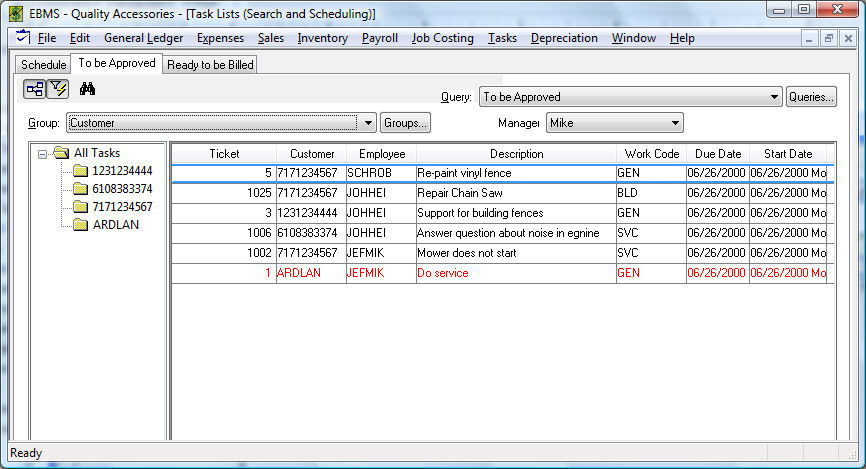Toggle the group tree view toolbar button

34,89
